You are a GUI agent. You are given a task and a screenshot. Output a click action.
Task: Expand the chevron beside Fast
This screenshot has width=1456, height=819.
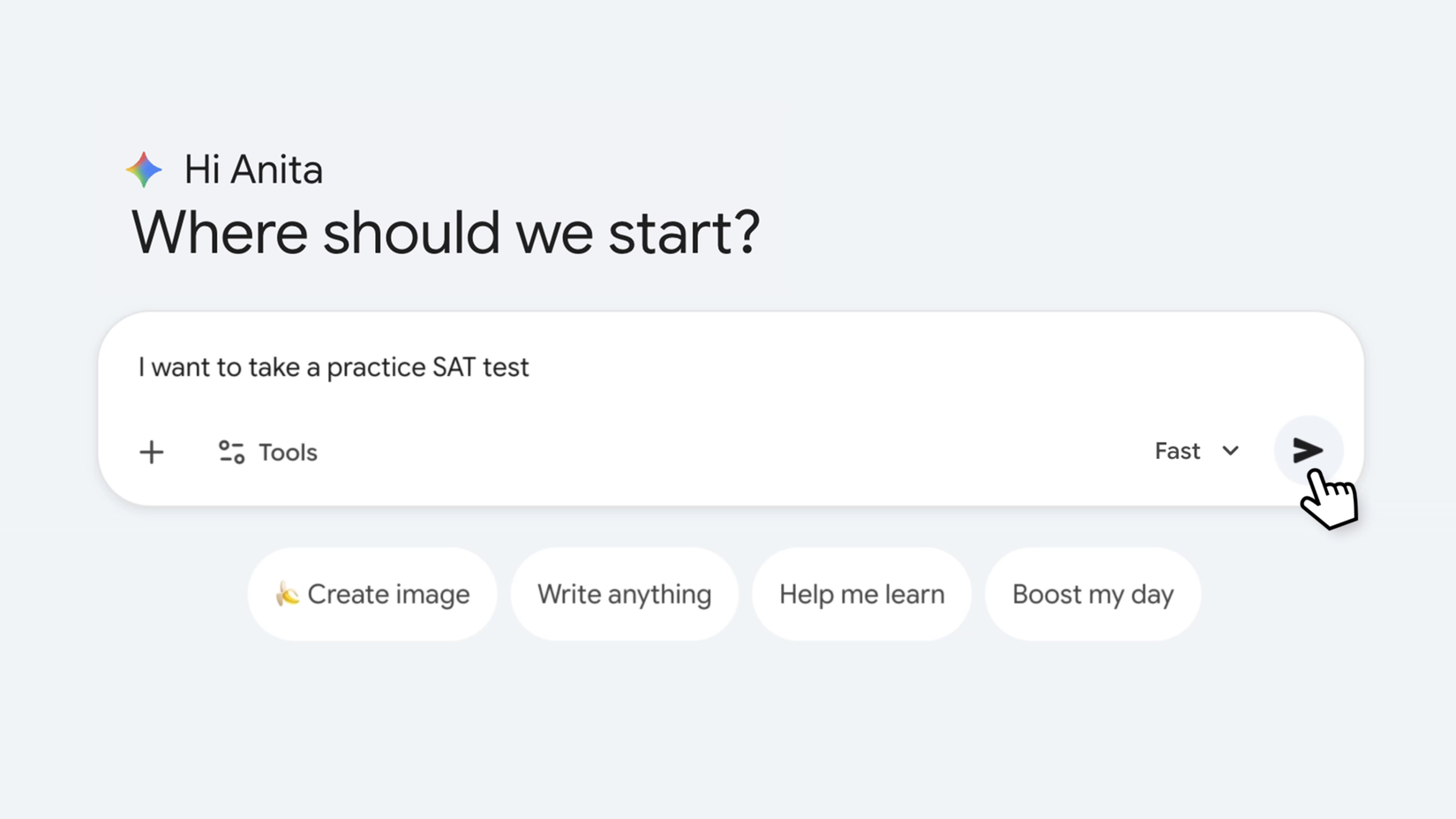tap(1230, 451)
